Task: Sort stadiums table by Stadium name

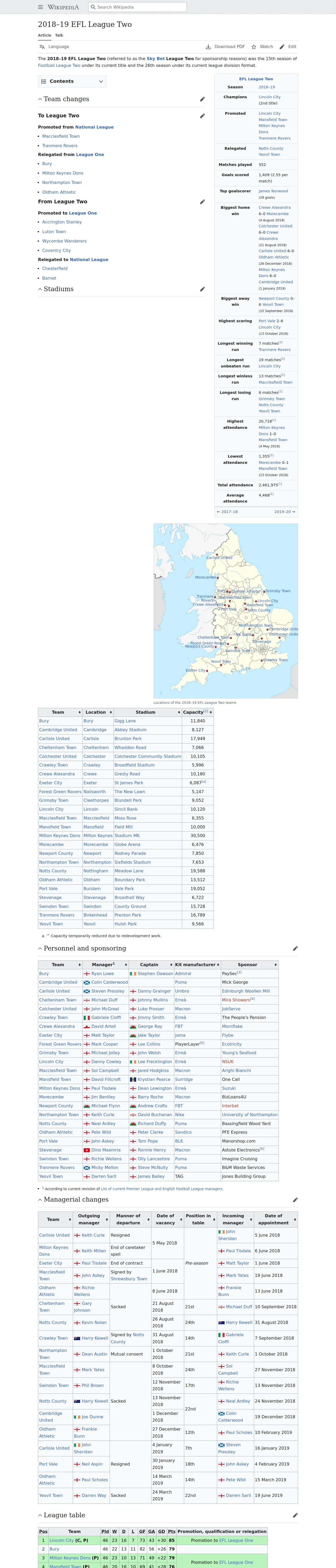Action: tap(147, 712)
